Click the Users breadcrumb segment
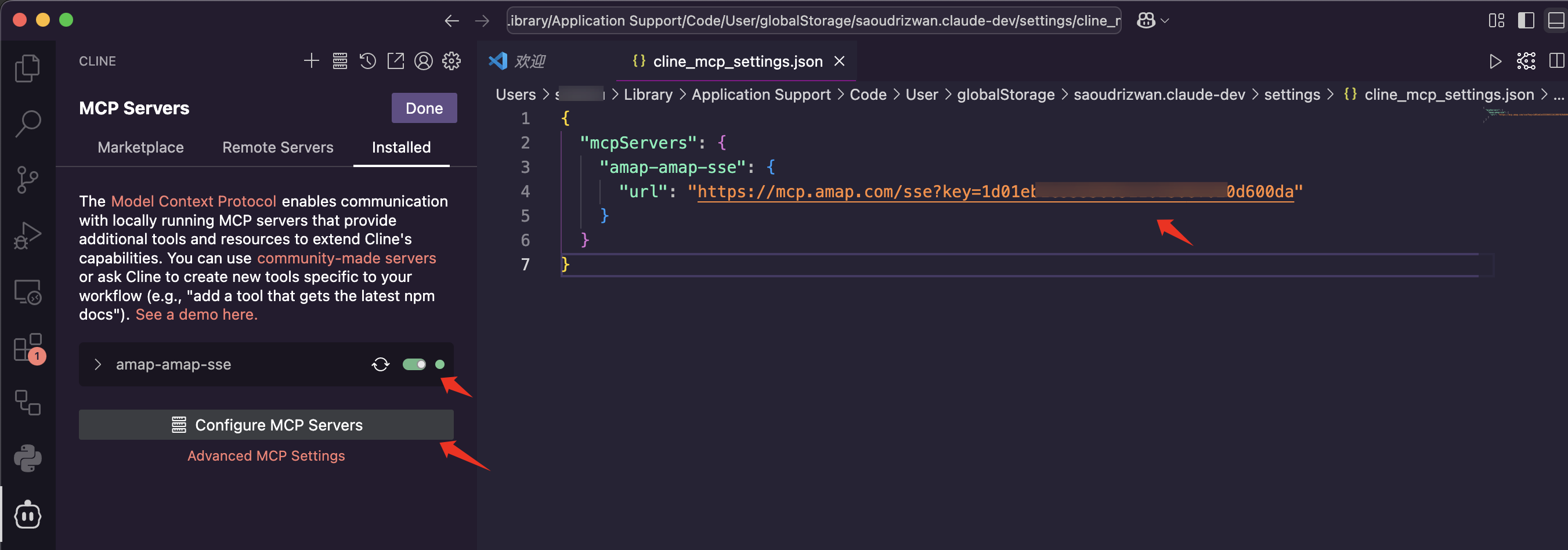 click(x=515, y=95)
